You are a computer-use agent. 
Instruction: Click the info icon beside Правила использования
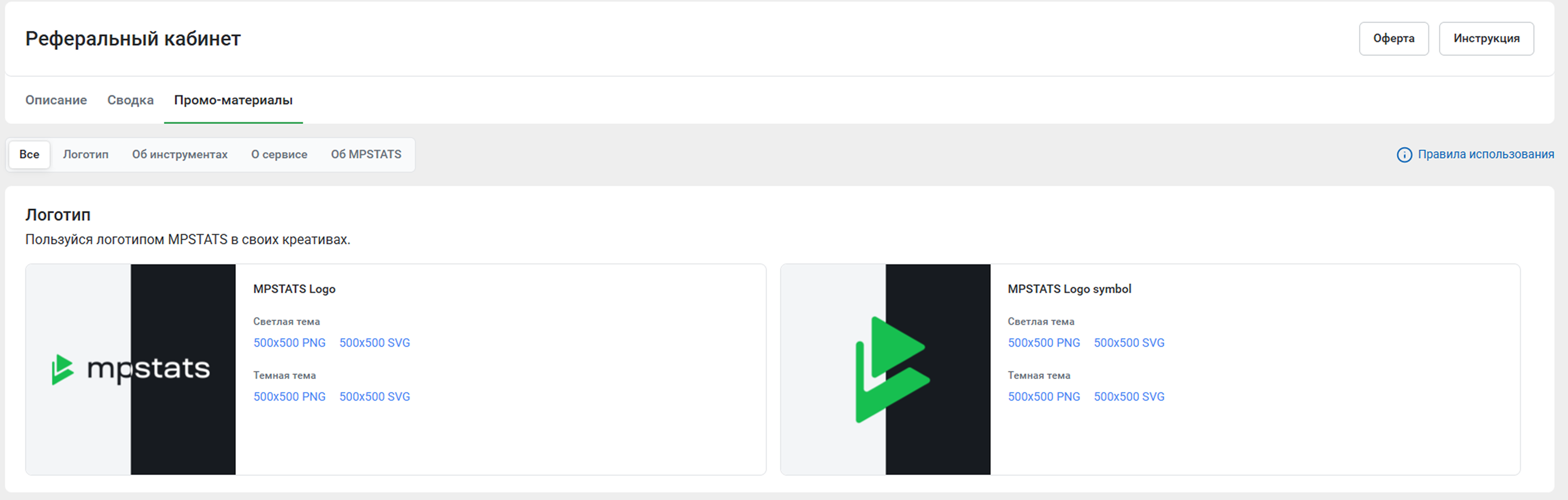(x=1403, y=155)
